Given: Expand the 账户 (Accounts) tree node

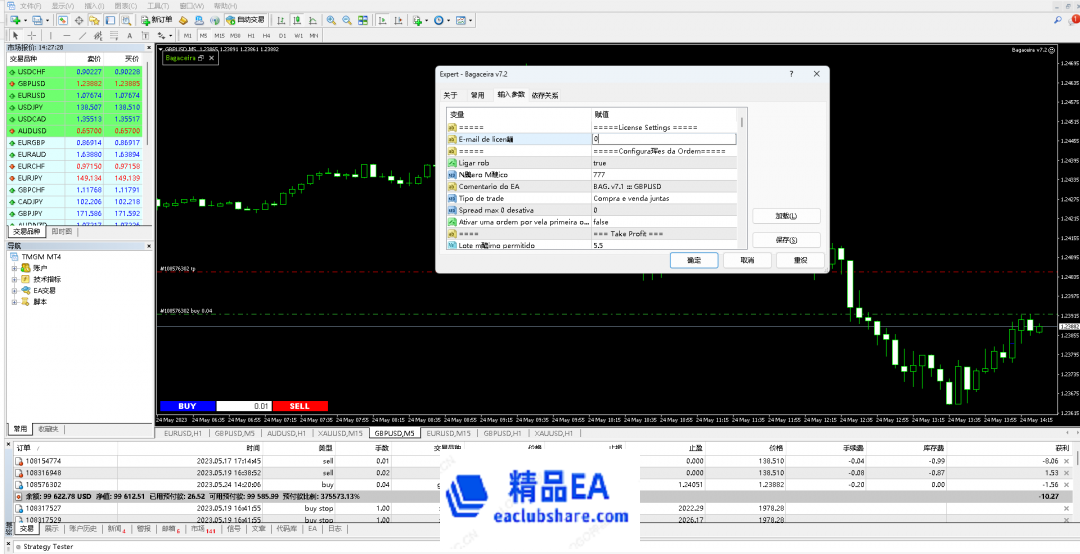Looking at the screenshot, I should tap(15, 268).
